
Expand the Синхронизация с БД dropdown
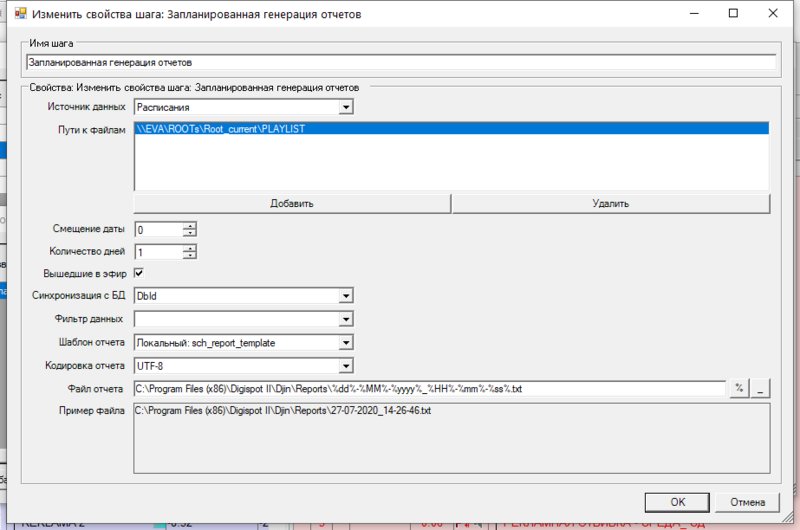[345, 296]
